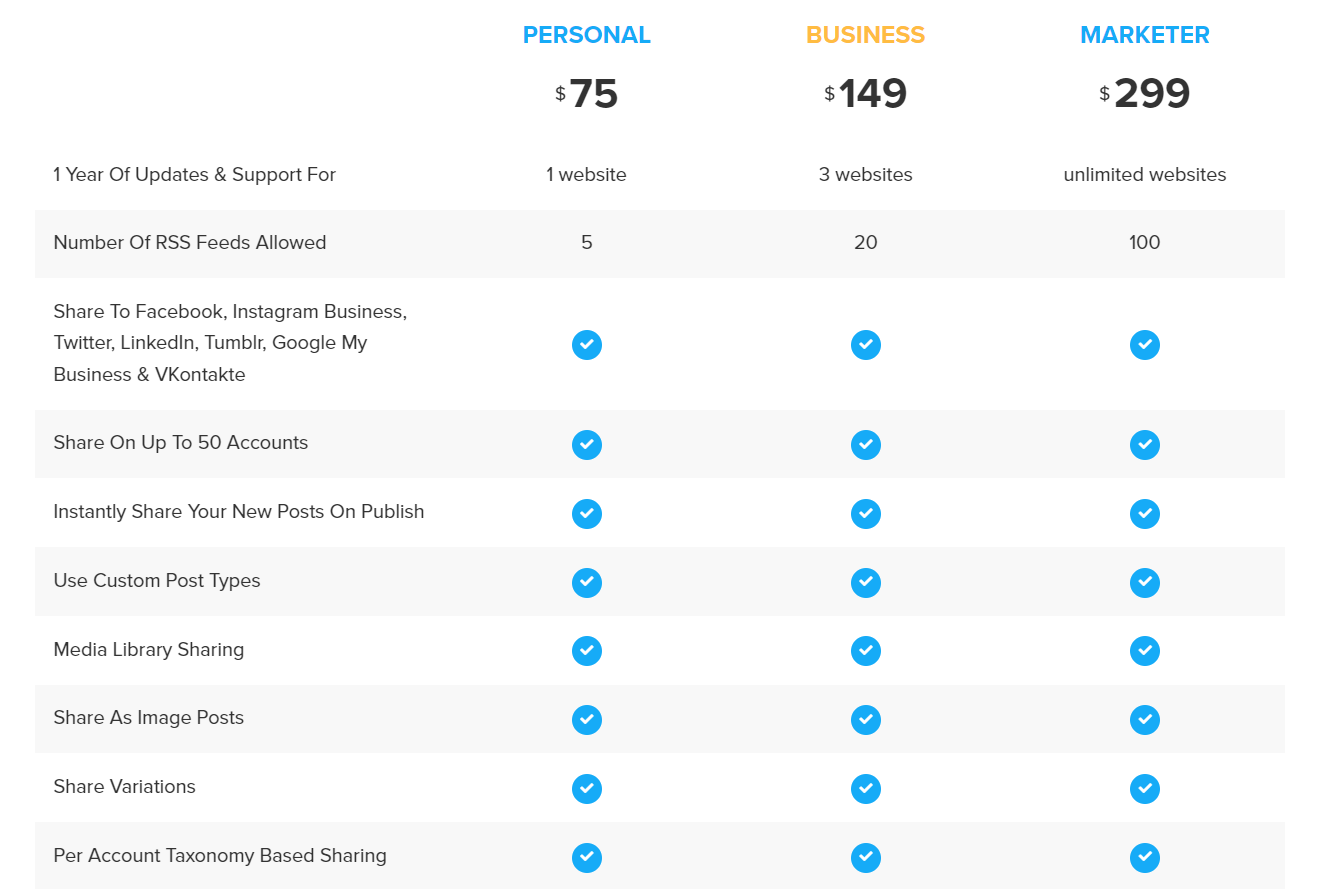This screenshot has width=1318, height=889.
Task: Click Personal checkmark for Per Account Taxonomy Sharing
Action: tap(587, 858)
